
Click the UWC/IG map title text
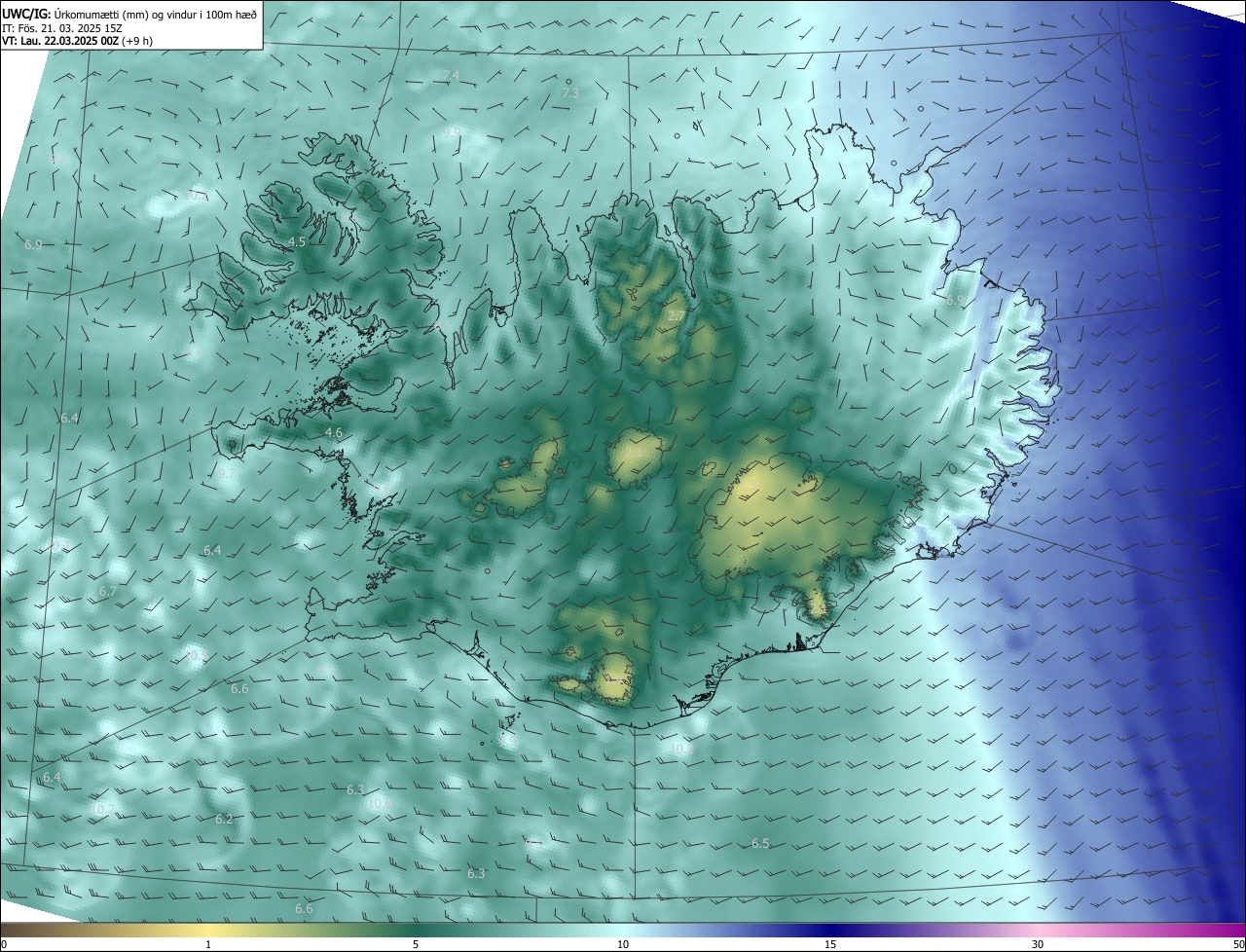coord(129,14)
